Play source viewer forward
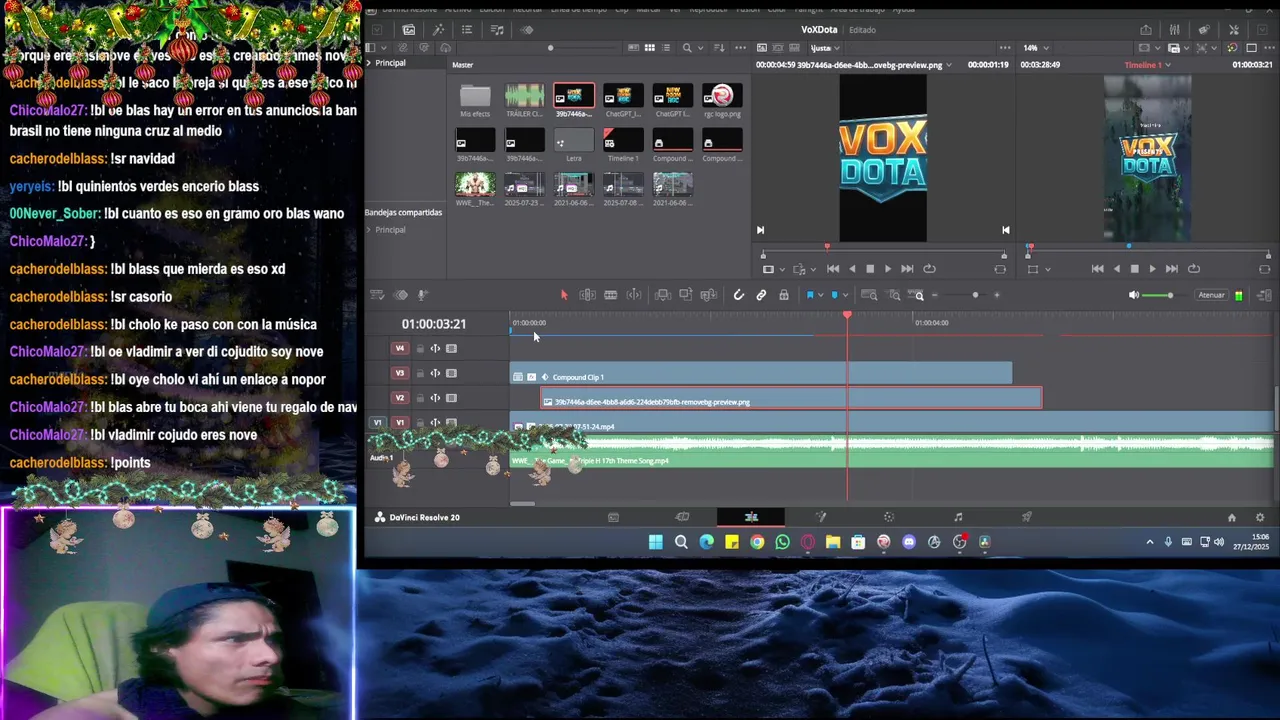 click(x=888, y=269)
